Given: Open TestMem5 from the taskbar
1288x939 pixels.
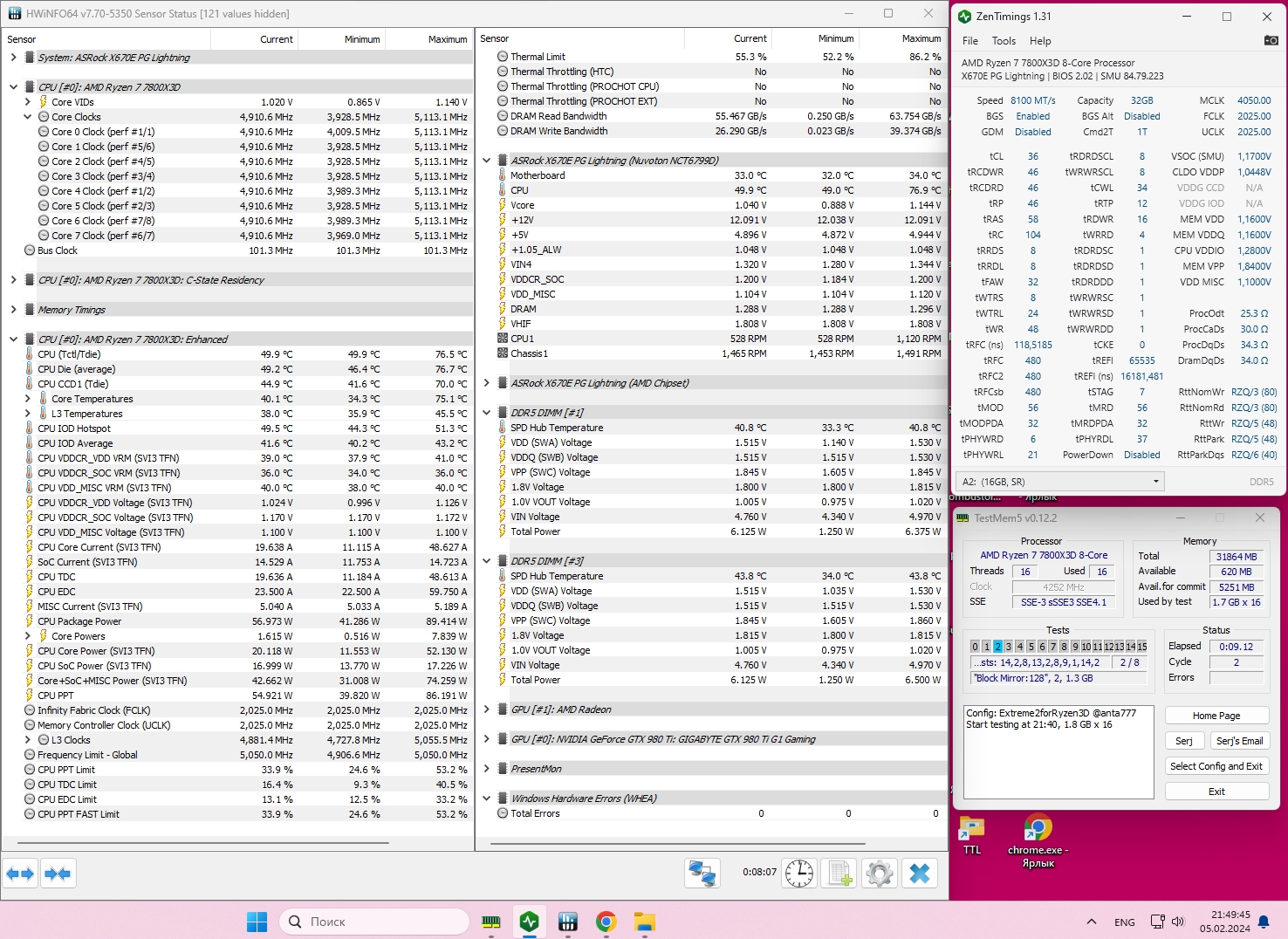Looking at the screenshot, I should point(491,922).
